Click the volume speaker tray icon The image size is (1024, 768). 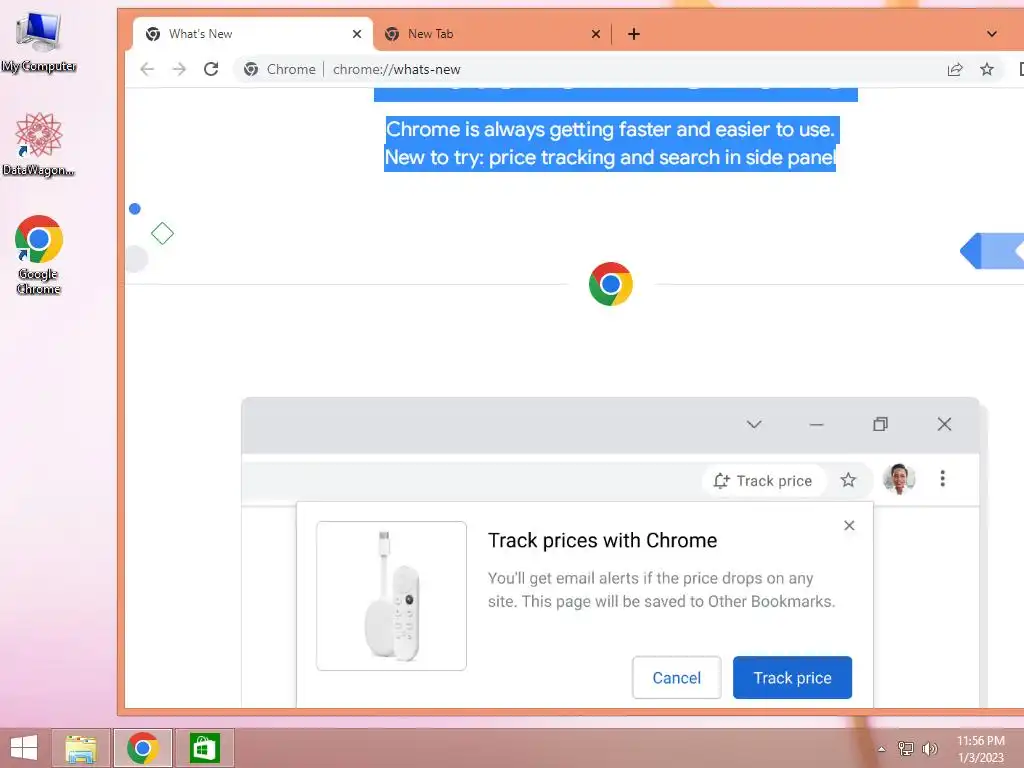pos(929,749)
